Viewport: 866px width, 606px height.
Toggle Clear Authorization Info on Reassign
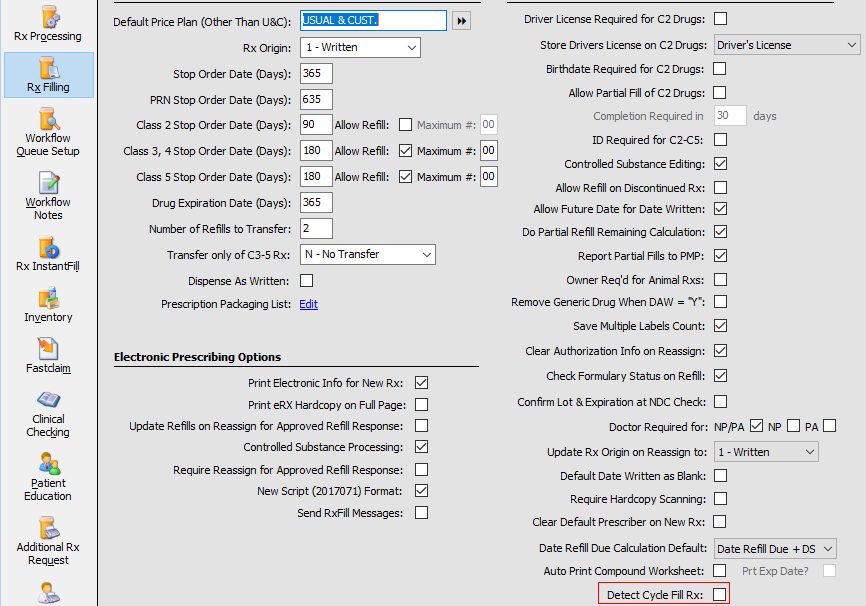(720, 351)
